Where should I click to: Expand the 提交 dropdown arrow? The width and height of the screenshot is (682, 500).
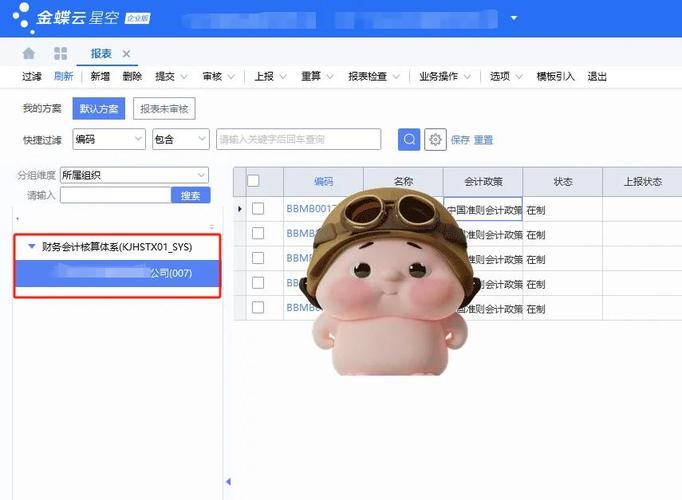pos(184,77)
